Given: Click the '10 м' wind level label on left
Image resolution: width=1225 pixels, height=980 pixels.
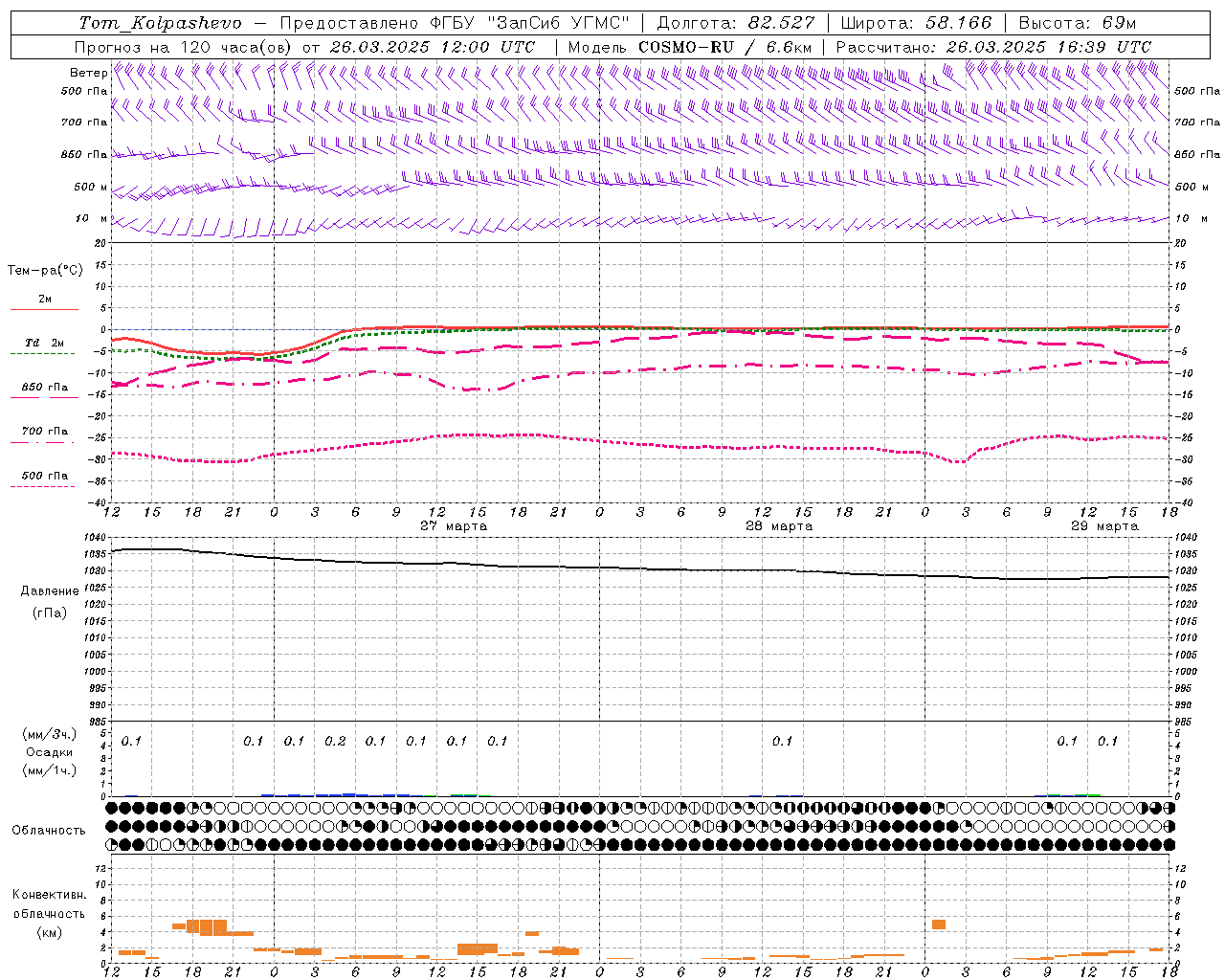Looking at the screenshot, I should coord(92,219).
